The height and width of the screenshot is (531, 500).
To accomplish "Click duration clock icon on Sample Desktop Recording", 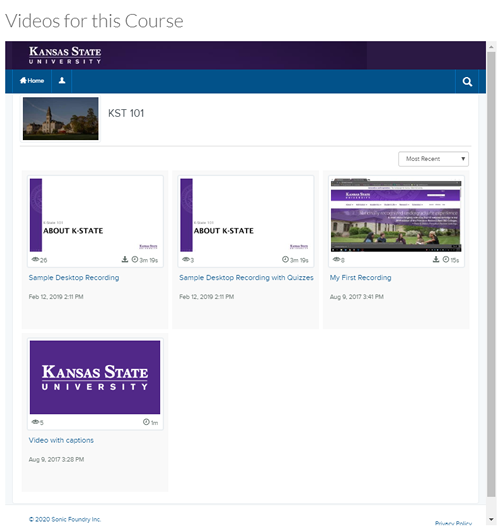I will (135, 259).
